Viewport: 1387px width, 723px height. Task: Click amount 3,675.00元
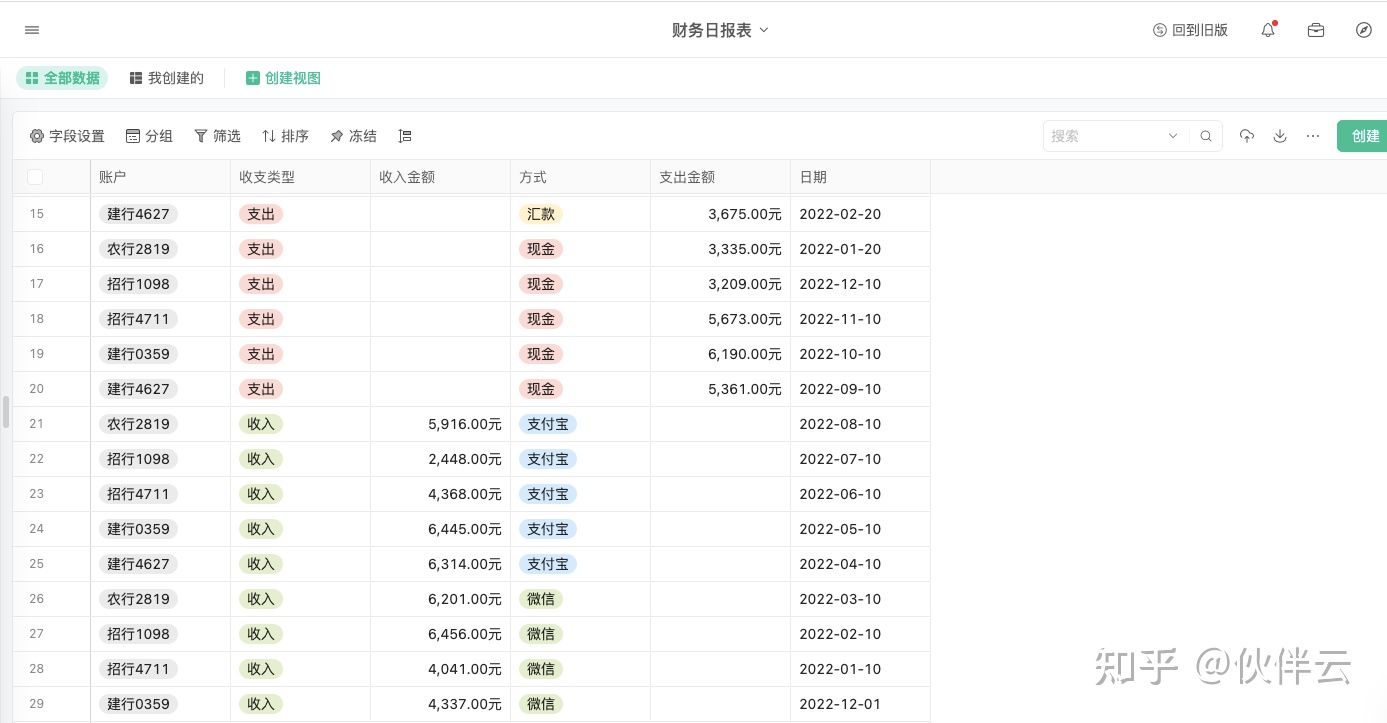[745, 214]
